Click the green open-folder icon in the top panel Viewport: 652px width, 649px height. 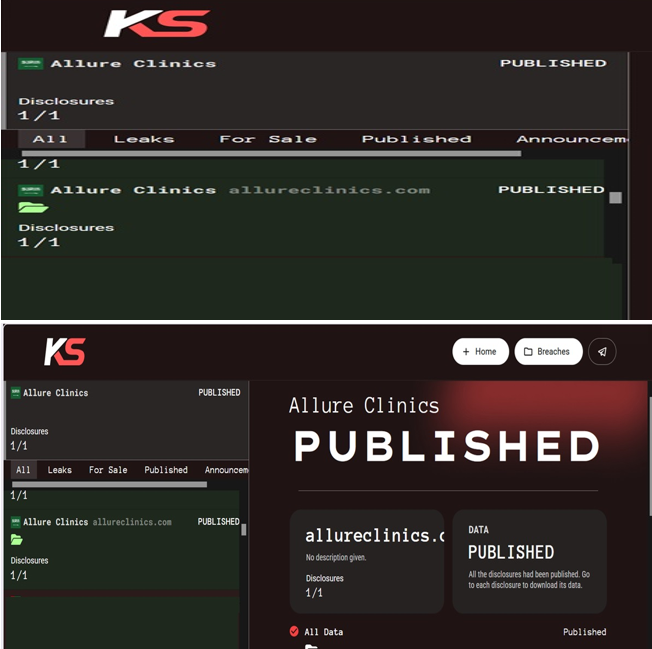pyautogui.click(x=32, y=208)
